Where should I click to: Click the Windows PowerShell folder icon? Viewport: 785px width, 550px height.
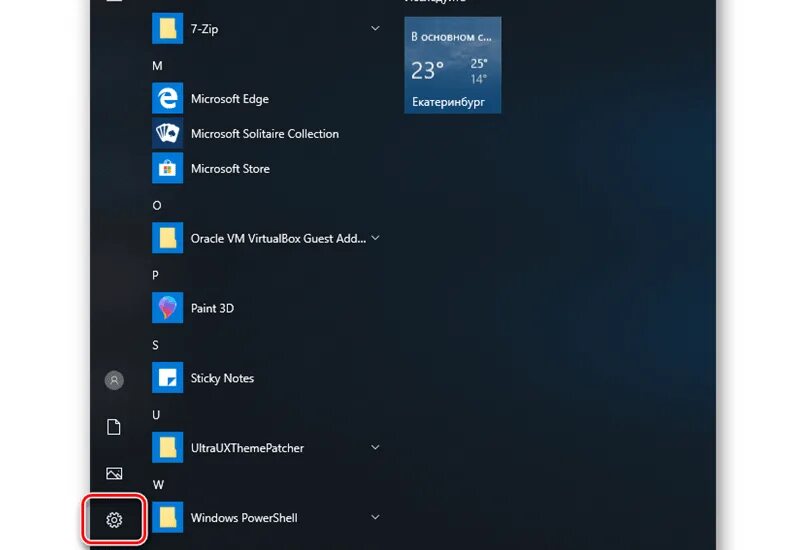tap(167, 517)
